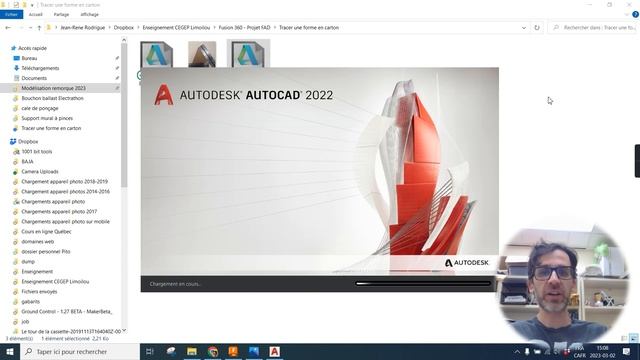
Task: Open 1001 bit tools folder
Action: 36,151
